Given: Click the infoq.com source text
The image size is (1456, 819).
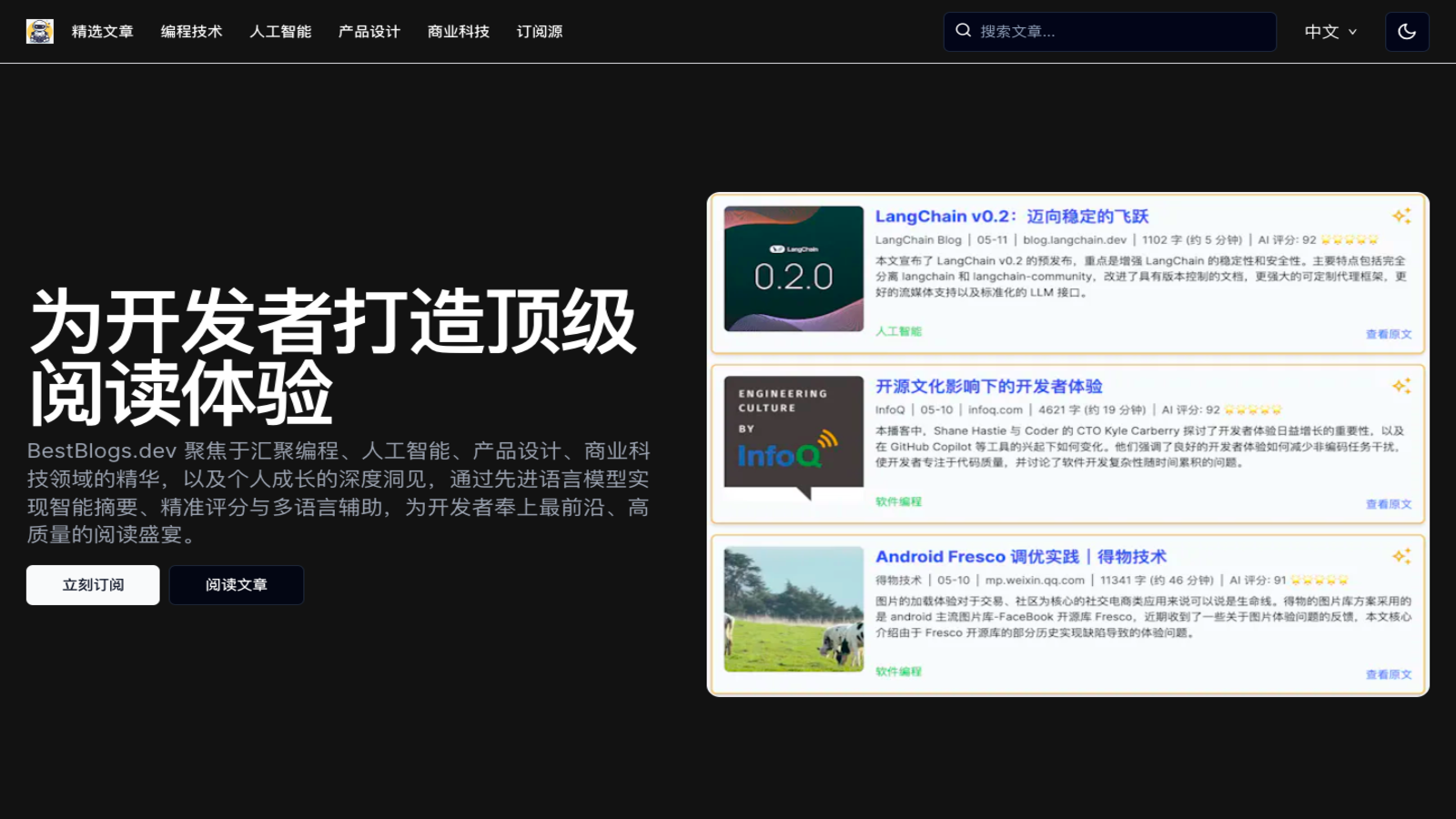Looking at the screenshot, I should coord(996,410).
